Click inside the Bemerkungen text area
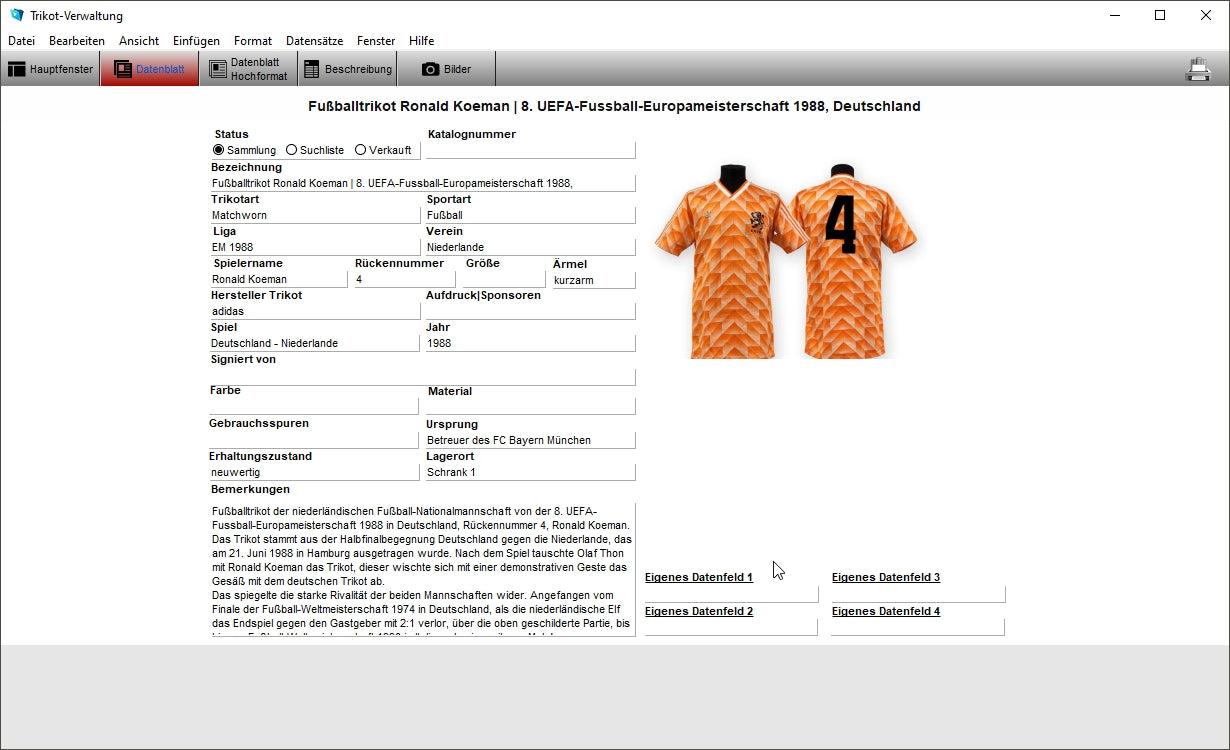 point(422,570)
